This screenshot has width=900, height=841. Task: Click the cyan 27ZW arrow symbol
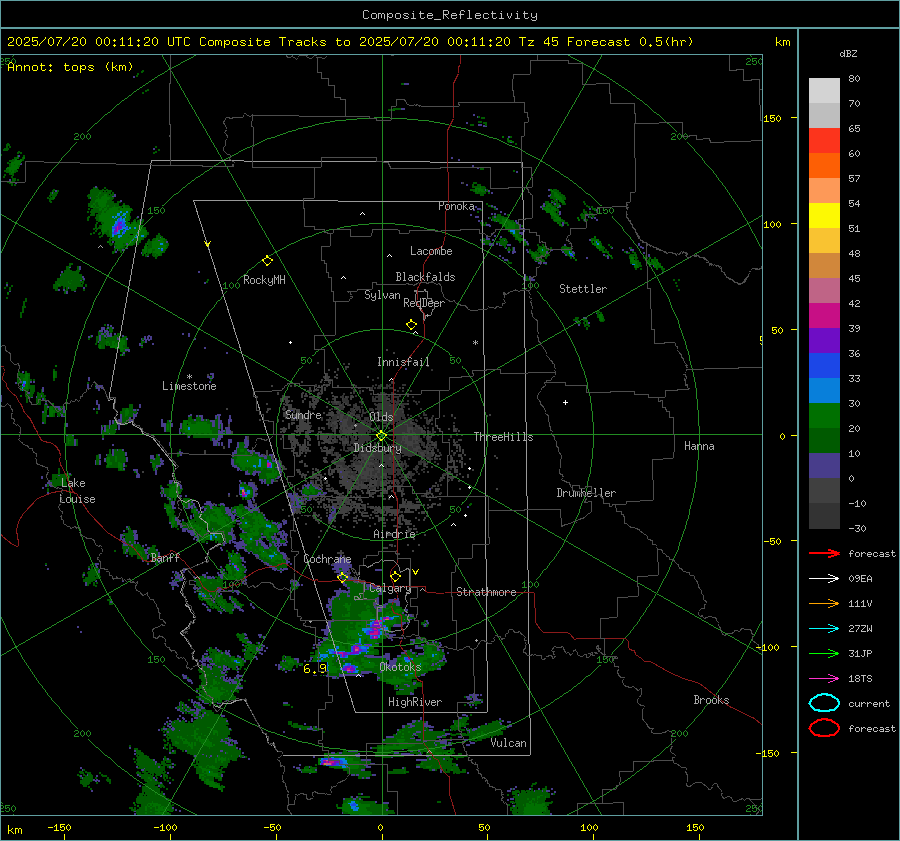click(824, 629)
